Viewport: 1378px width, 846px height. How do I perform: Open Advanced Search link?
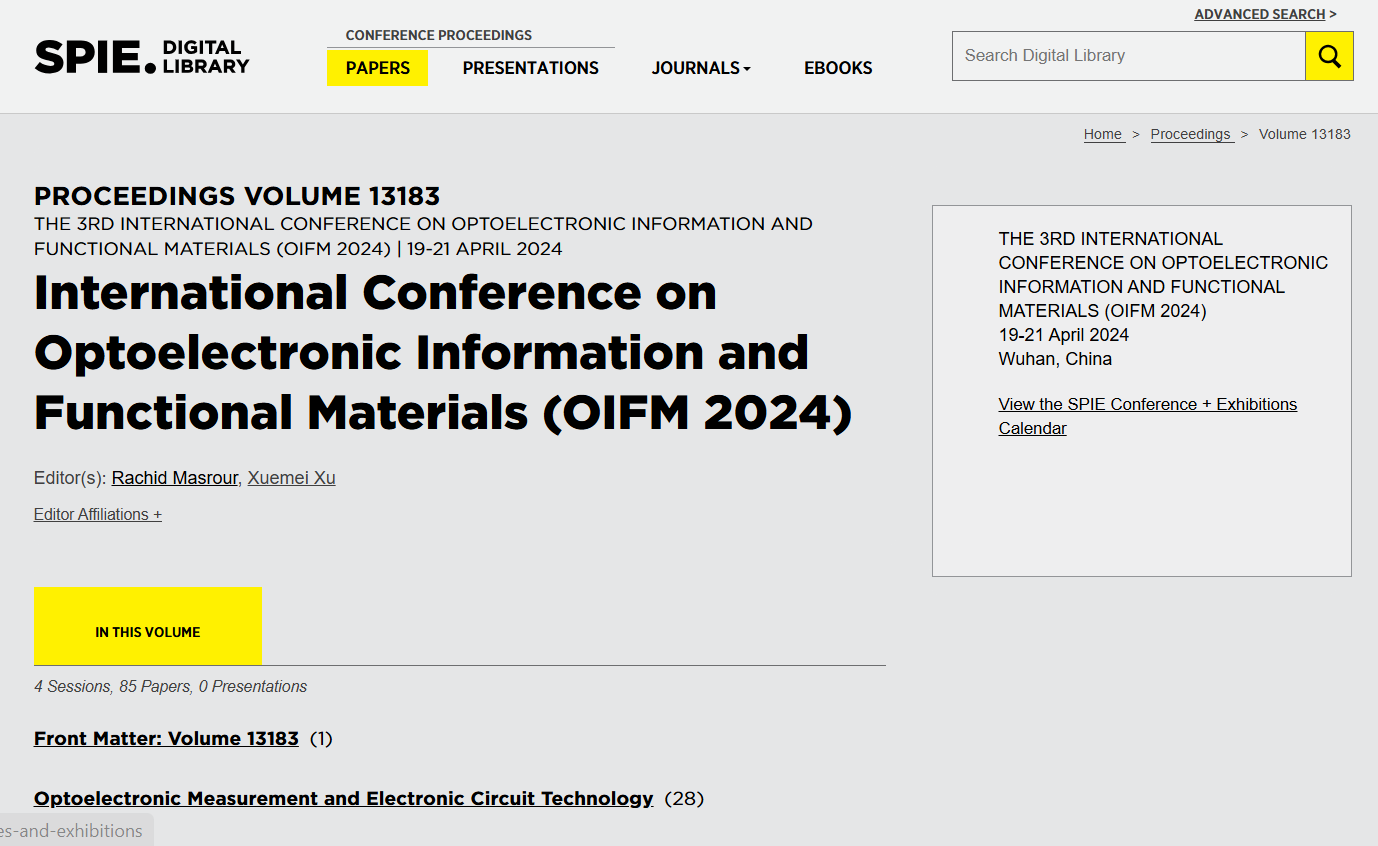(1260, 14)
